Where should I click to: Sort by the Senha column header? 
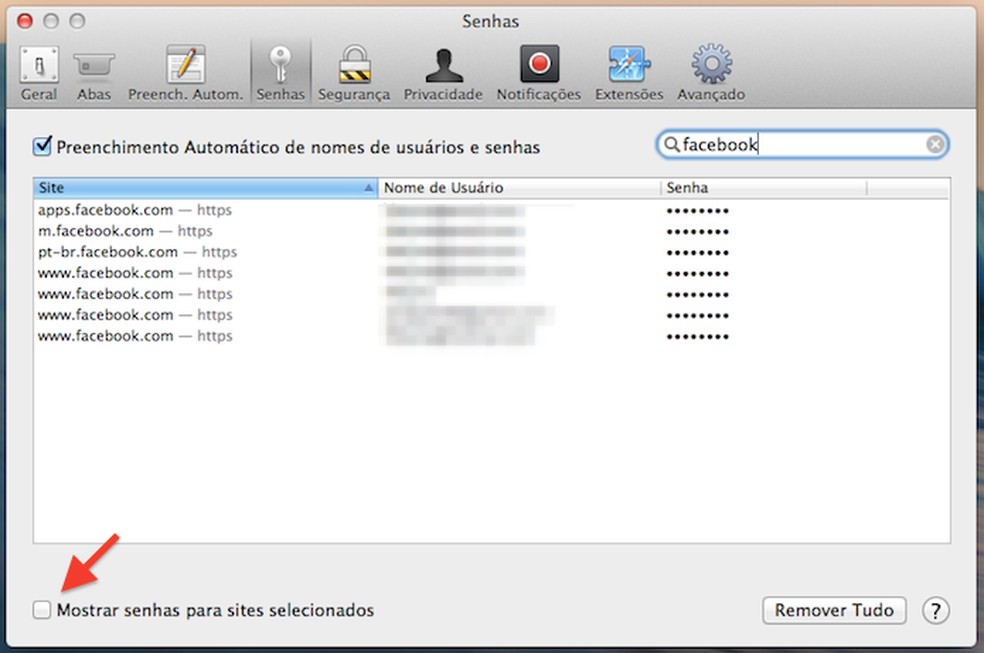point(764,188)
